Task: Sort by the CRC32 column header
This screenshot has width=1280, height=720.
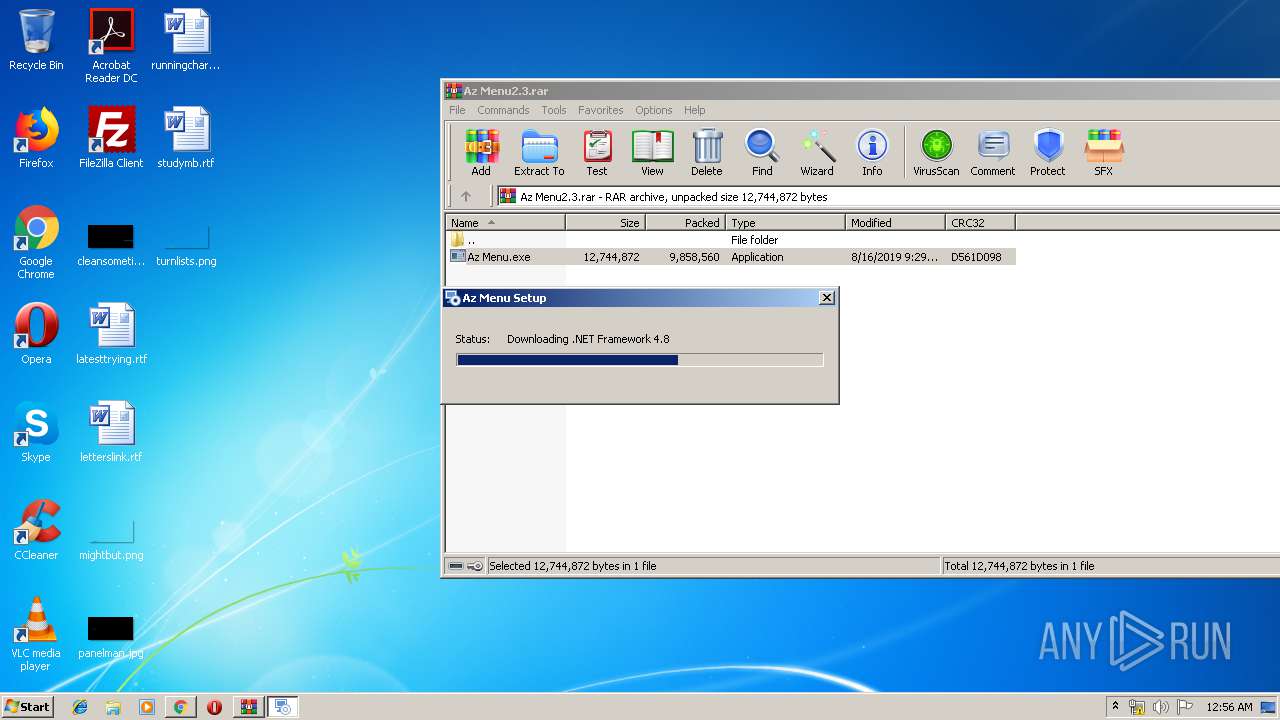Action: (x=981, y=223)
